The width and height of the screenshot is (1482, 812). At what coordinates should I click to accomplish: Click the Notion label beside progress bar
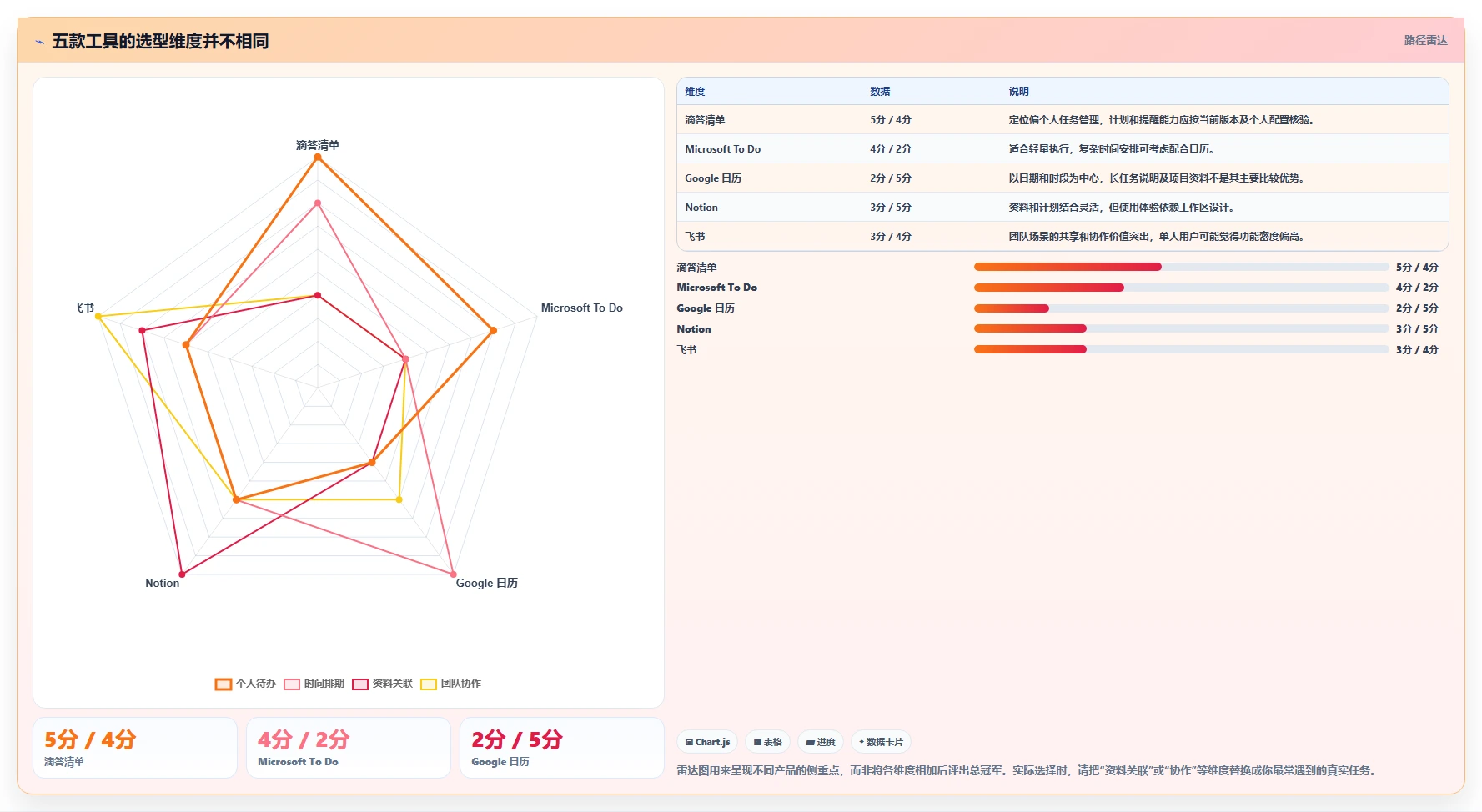click(694, 329)
